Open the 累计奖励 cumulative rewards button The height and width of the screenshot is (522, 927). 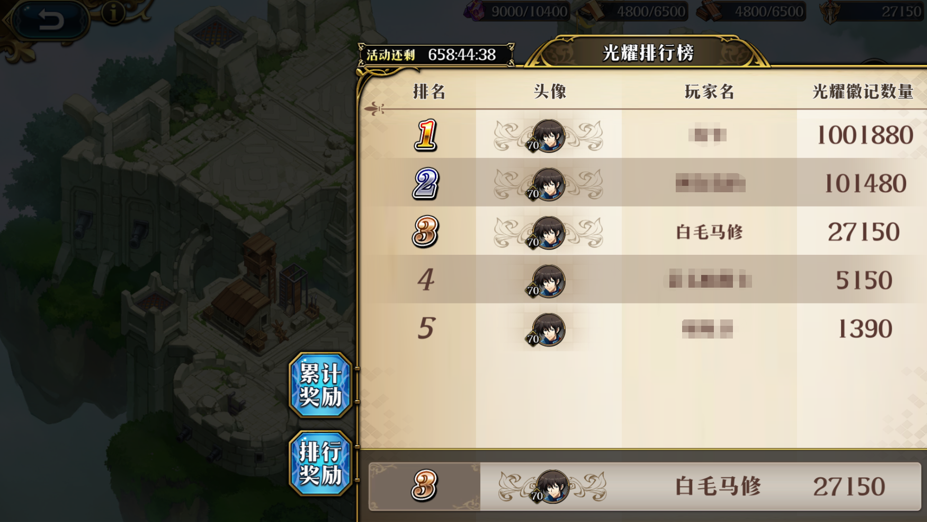coord(320,385)
